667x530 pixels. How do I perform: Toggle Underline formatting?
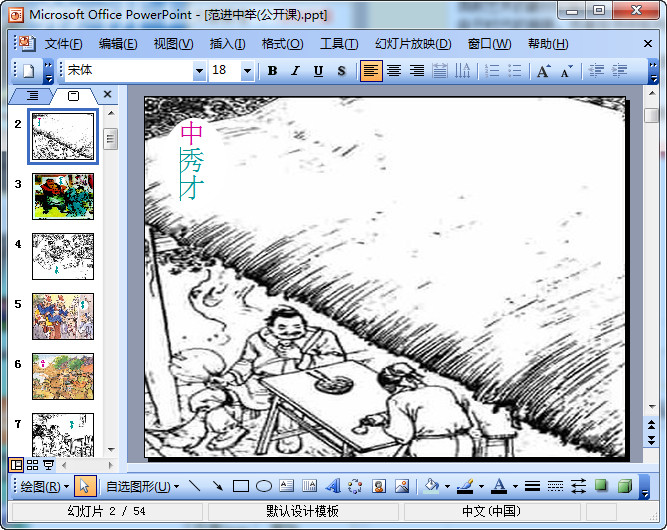click(x=318, y=71)
